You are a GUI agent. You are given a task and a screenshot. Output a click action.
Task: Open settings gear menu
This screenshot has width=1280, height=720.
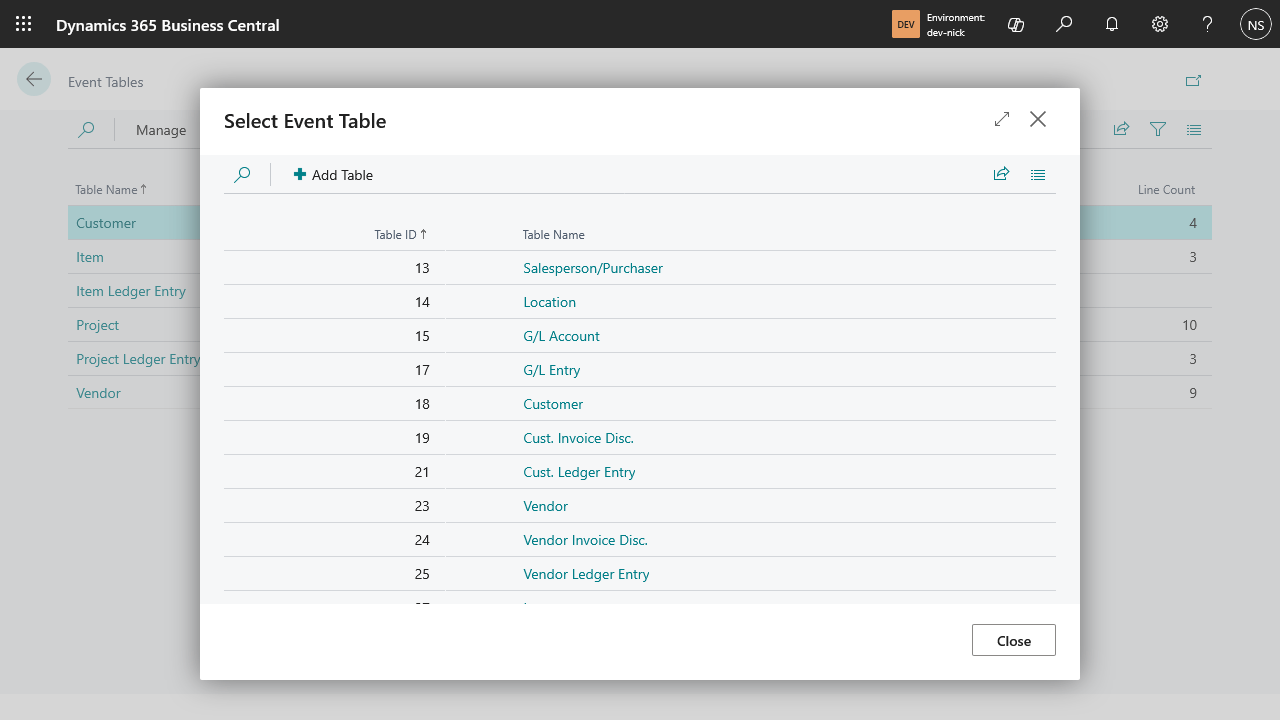[1160, 24]
